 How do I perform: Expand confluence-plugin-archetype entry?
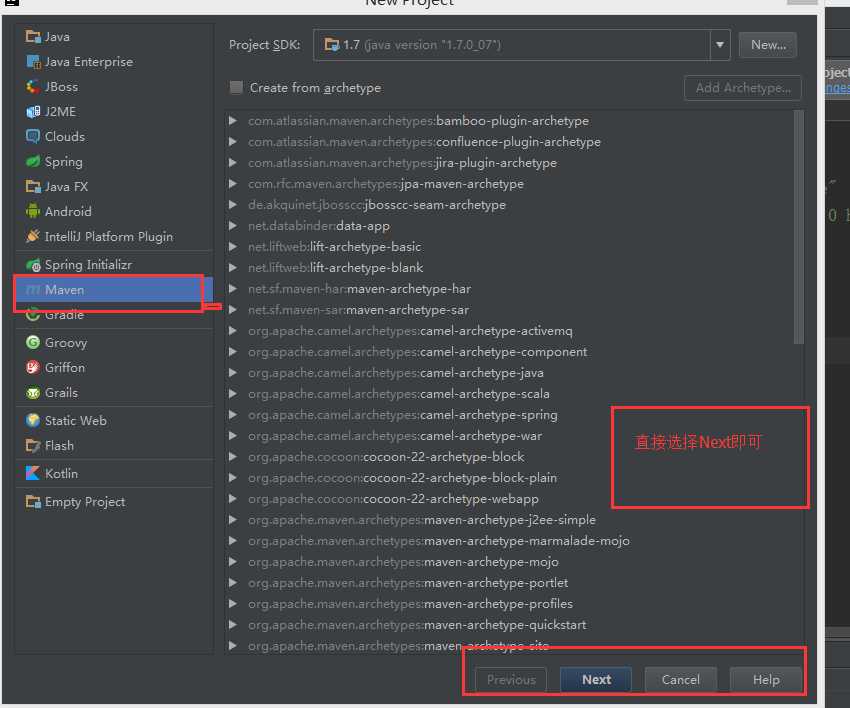pyautogui.click(x=233, y=141)
